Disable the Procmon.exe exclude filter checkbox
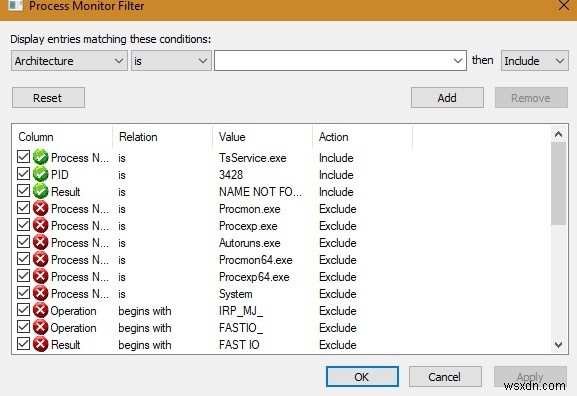 [24, 208]
